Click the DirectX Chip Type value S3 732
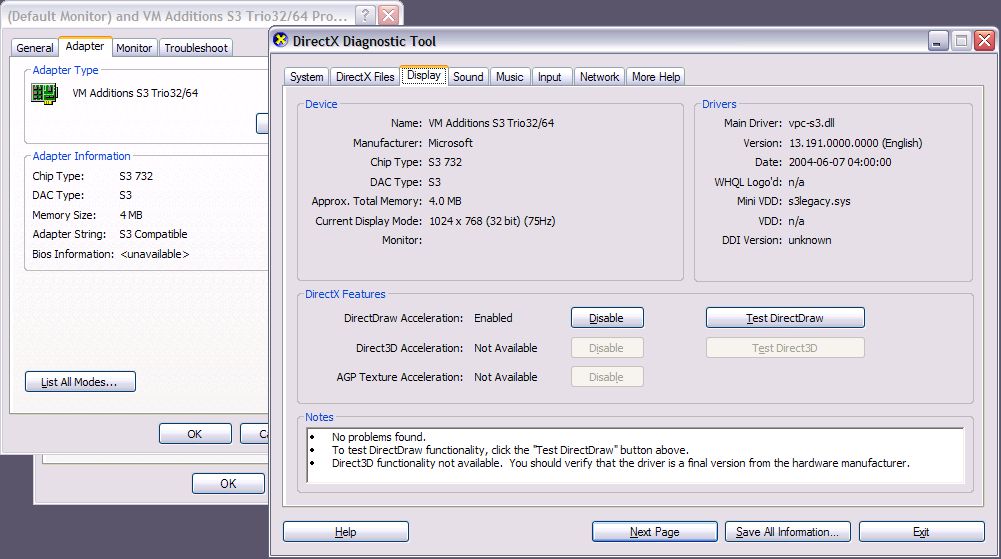The image size is (1001, 559). 445,162
